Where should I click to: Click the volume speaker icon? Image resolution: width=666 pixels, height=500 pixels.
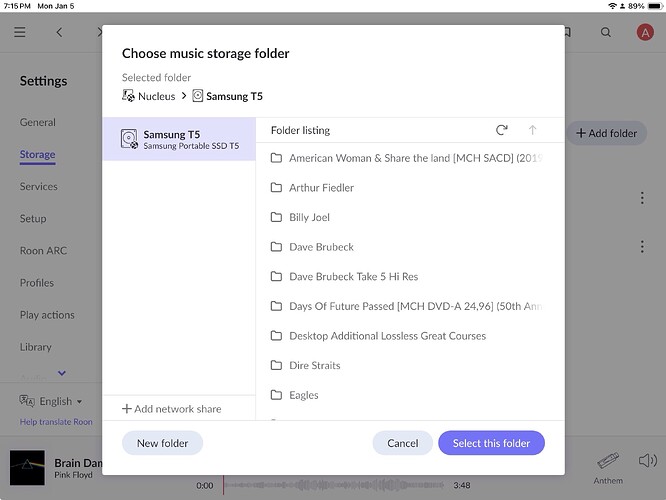click(x=647, y=461)
